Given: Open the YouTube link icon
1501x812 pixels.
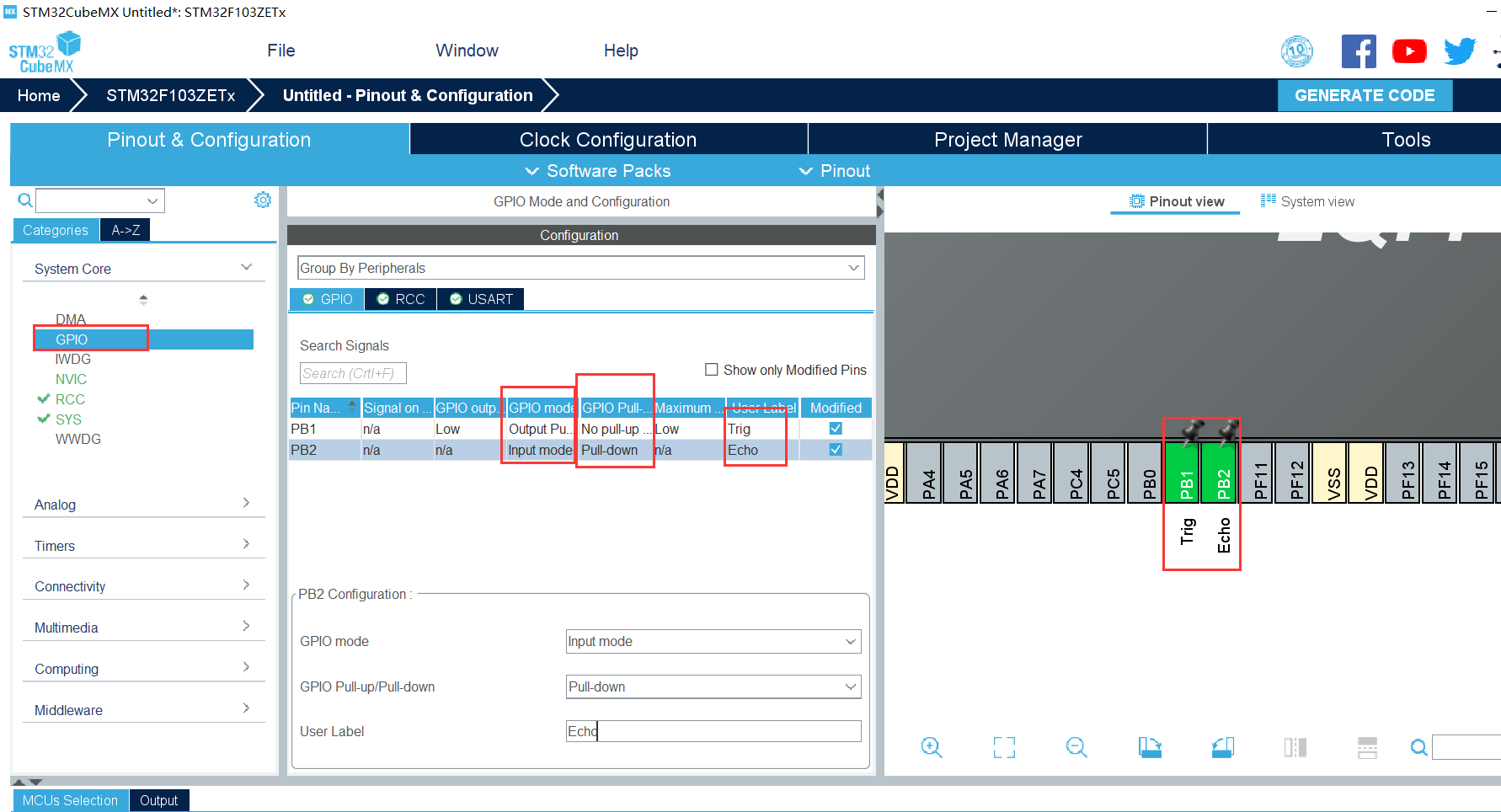Looking at the screenshot, I should tap(1409, 51).
